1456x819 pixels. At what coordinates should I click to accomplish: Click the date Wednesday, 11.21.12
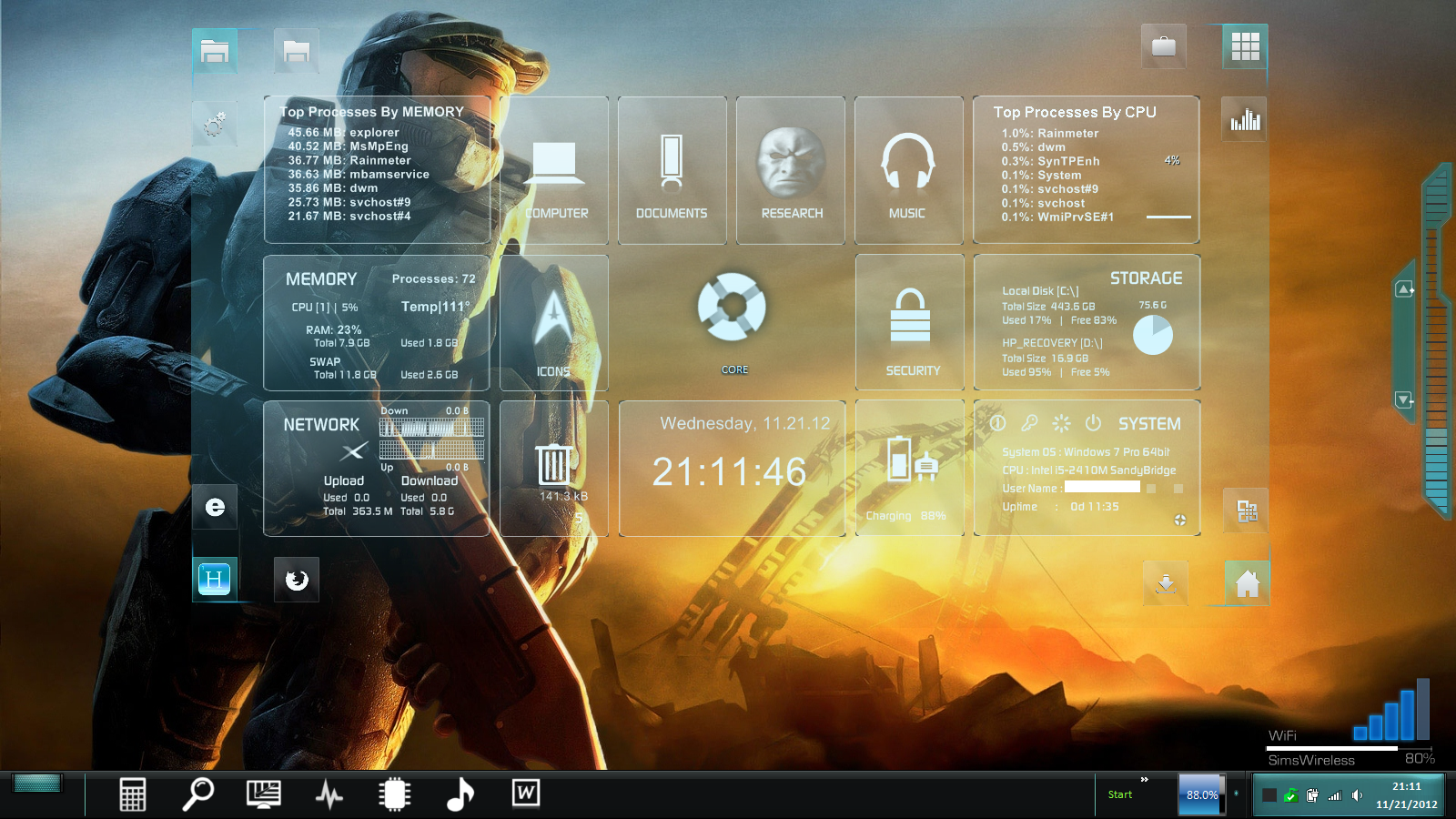click(x=745, y=423)
